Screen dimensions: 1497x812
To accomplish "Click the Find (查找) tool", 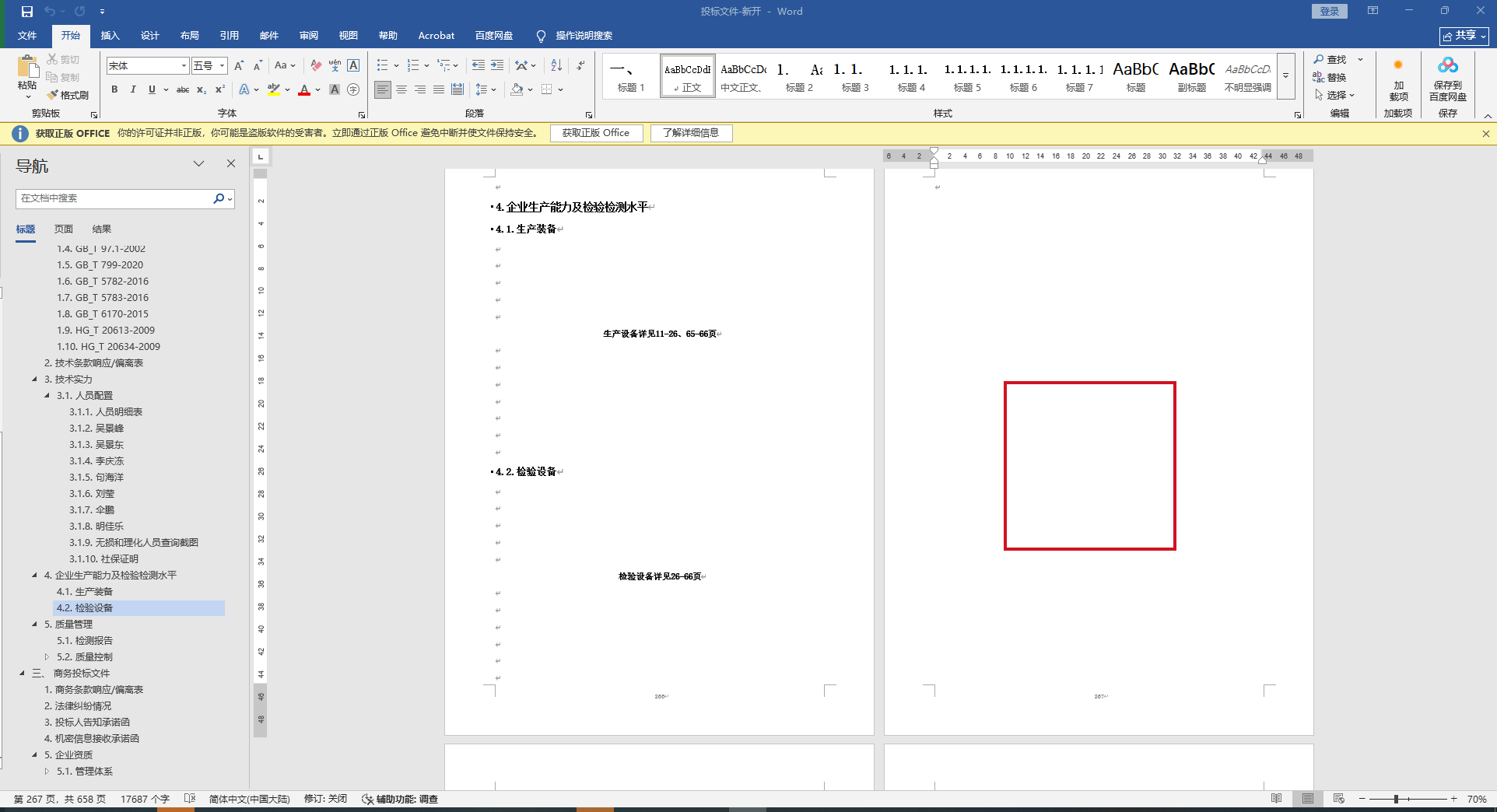I will click(1330, 60).
